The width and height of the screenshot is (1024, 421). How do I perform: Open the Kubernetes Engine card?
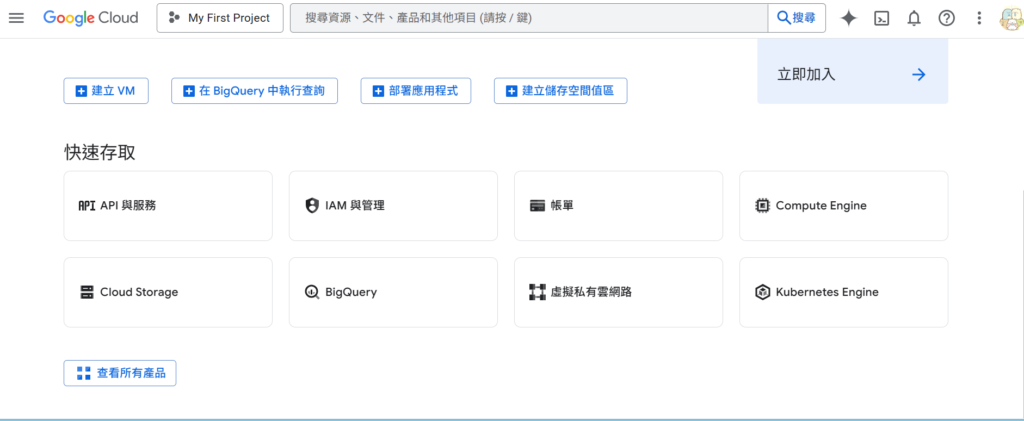click(x=843, y=292)
